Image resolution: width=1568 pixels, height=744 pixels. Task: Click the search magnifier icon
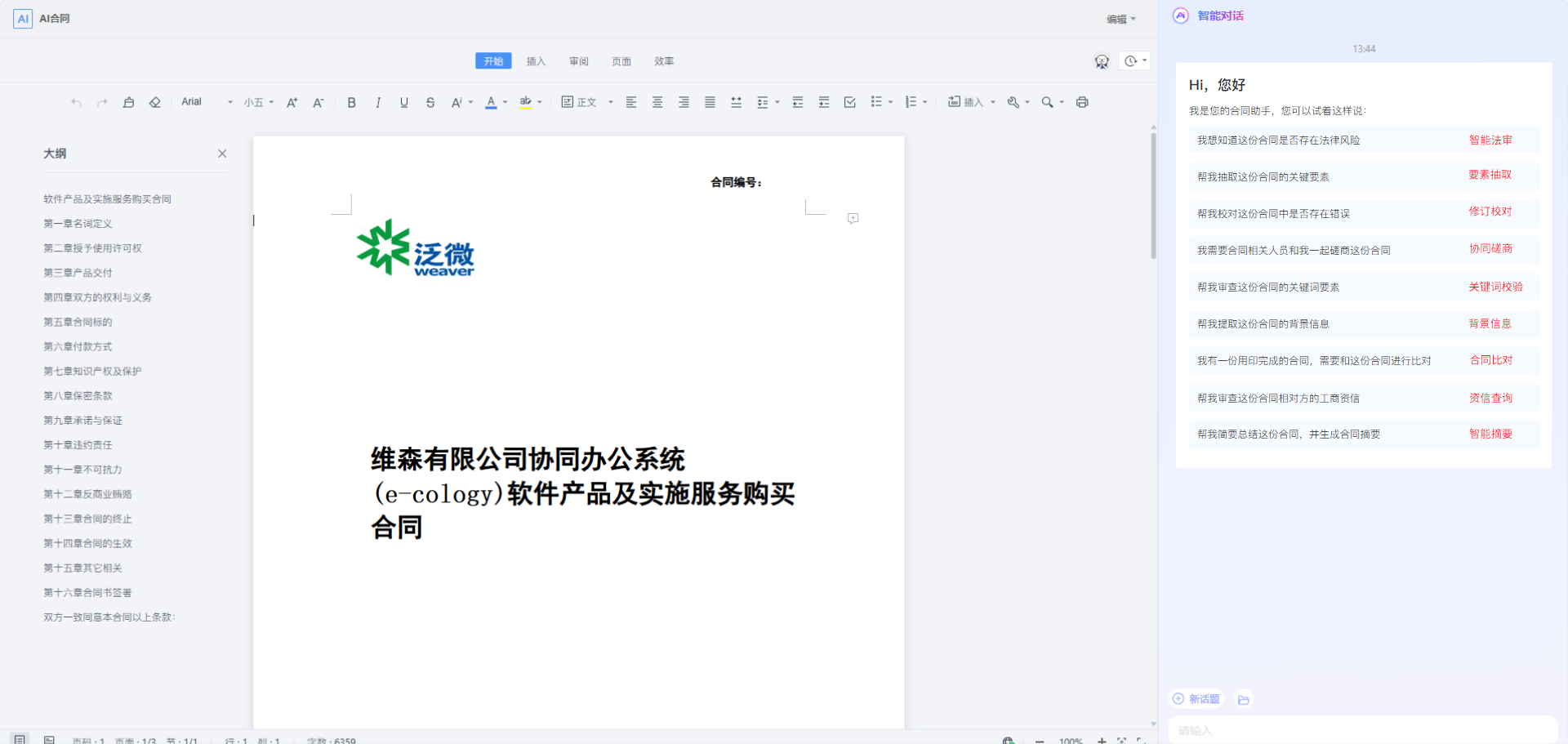[x=1047, y=102]
